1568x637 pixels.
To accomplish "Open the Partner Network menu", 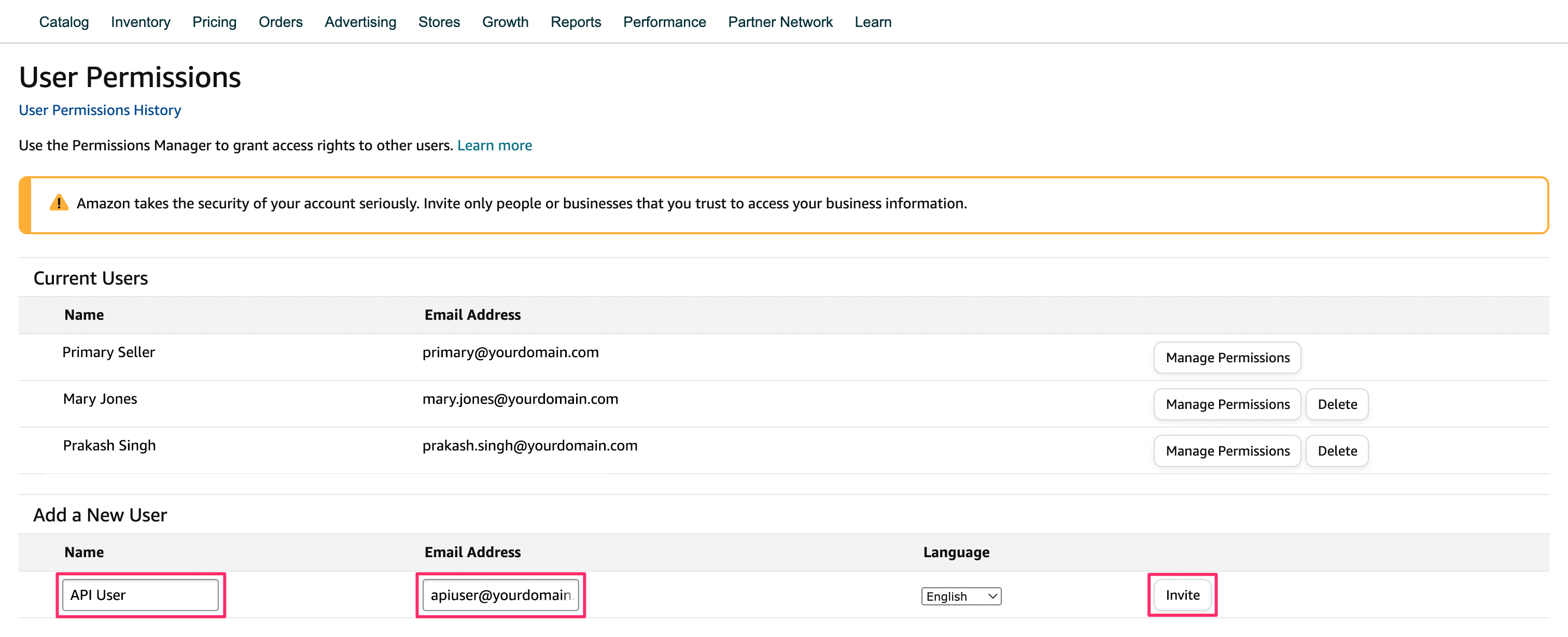I will (x=780, y=22).
